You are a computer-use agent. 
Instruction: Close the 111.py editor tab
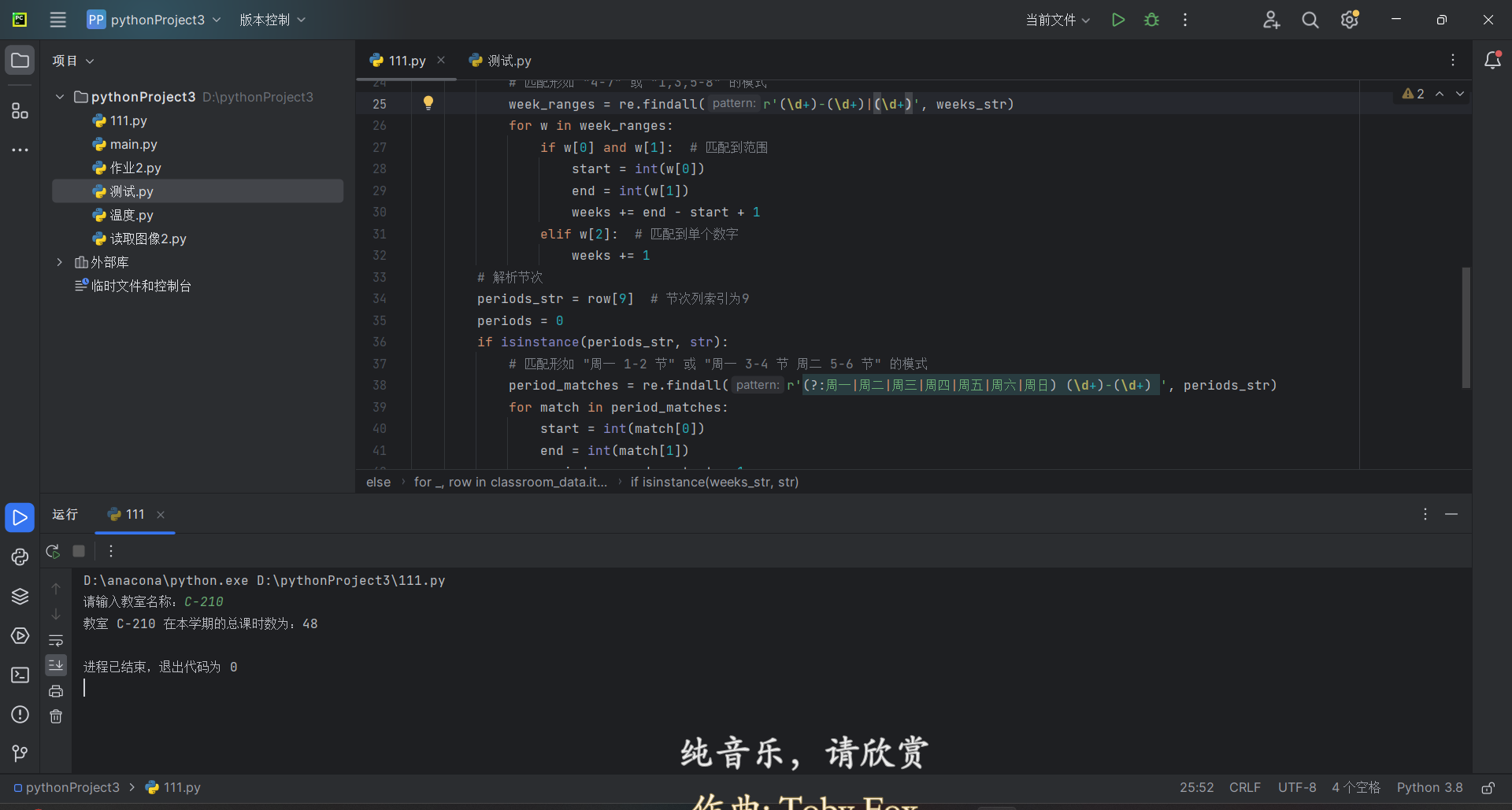click(441, 60)
